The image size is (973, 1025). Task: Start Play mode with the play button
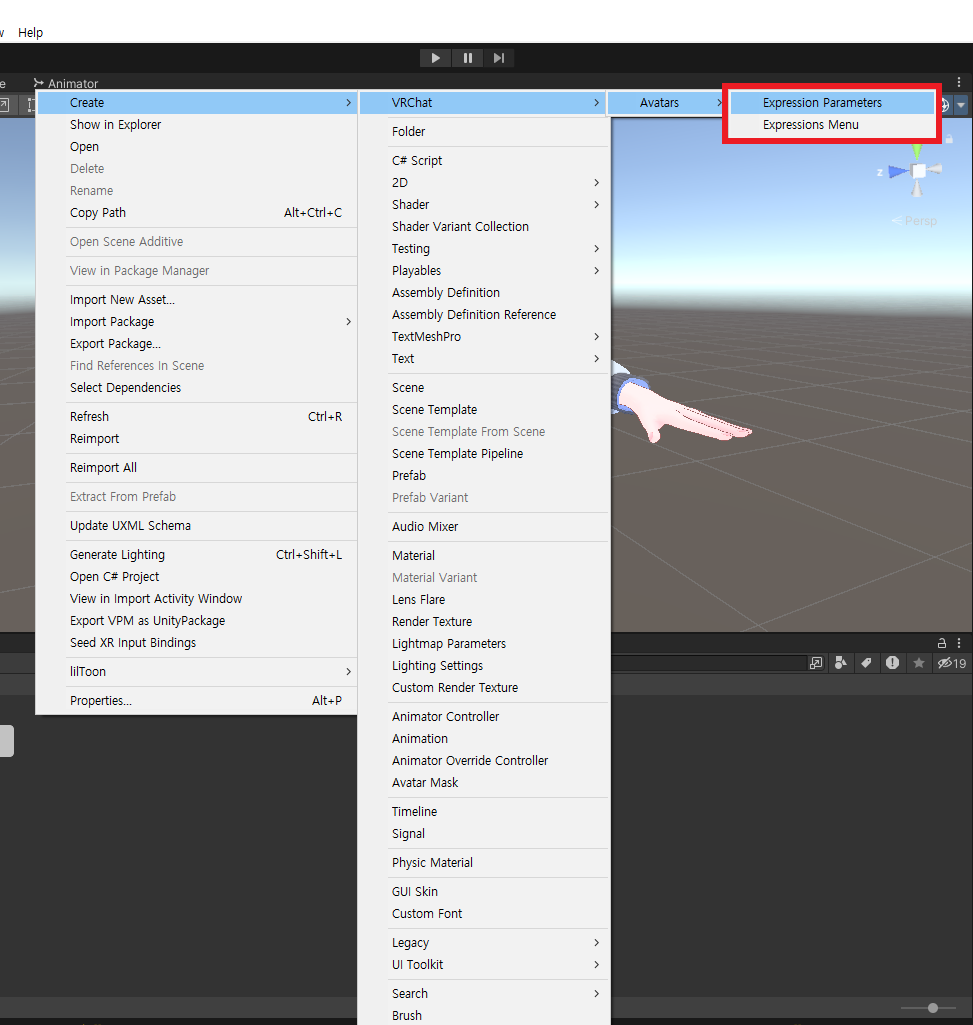click(435, 58)
